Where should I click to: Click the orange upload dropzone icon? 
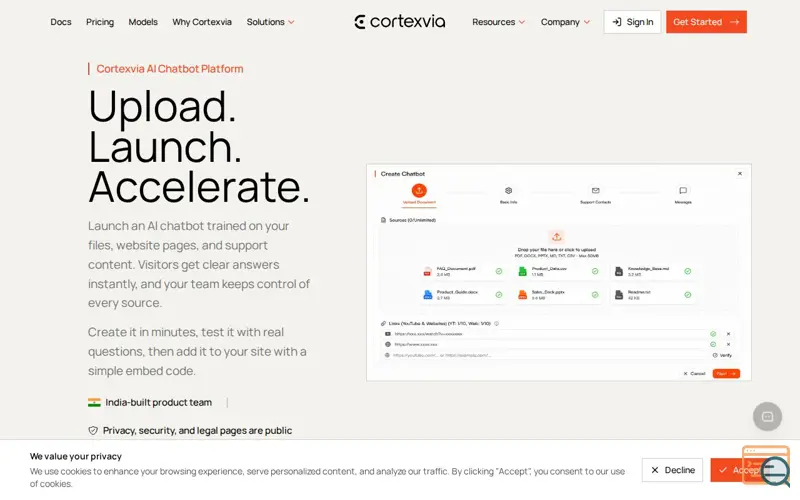click(557, 237)
